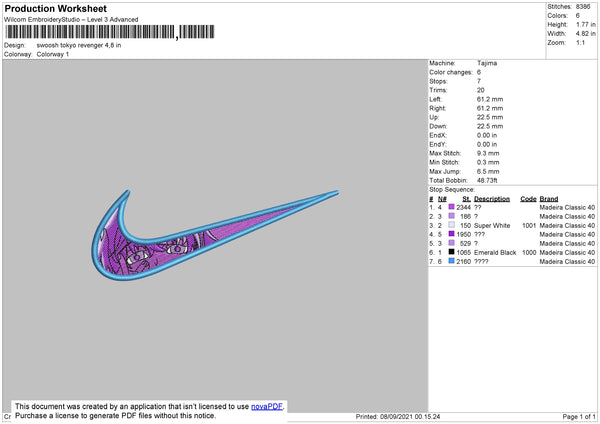Select the purple swatch for stop 2344
Image resolution: width=600 pixels, height=424 pixels.
point(452,207)
